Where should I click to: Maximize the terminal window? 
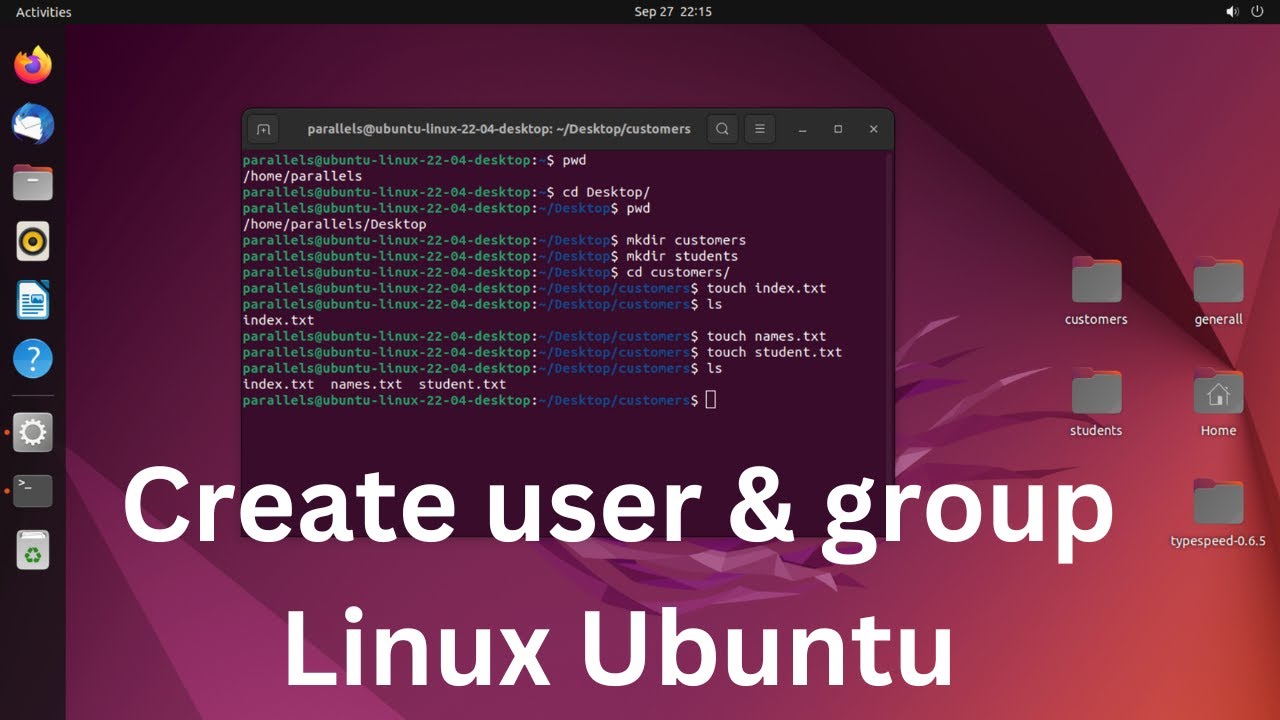(x=838, y=129)
